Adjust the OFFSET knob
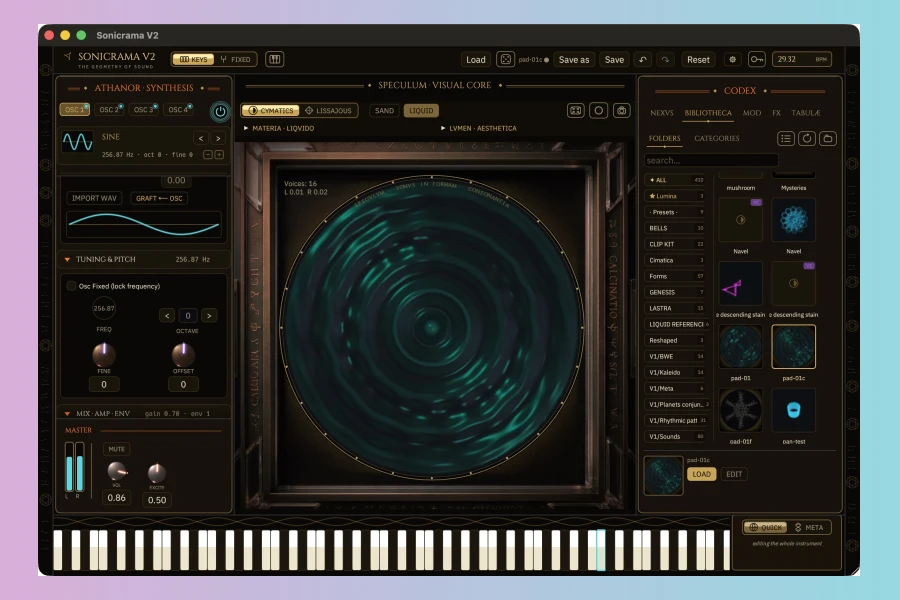This screenshot has height=600, width=900. 183,355
